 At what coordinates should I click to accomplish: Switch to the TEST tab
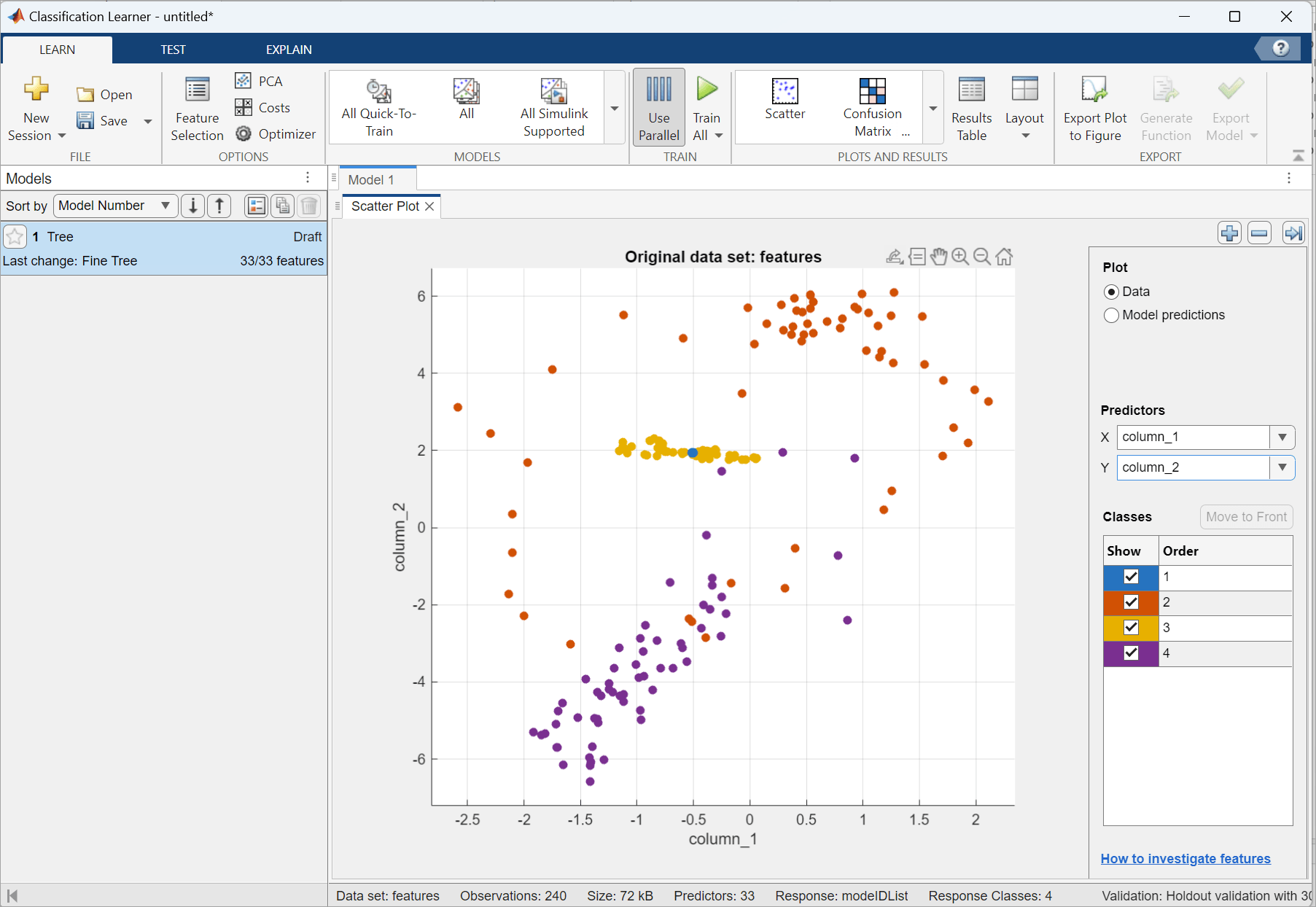(x=174, y=50)
